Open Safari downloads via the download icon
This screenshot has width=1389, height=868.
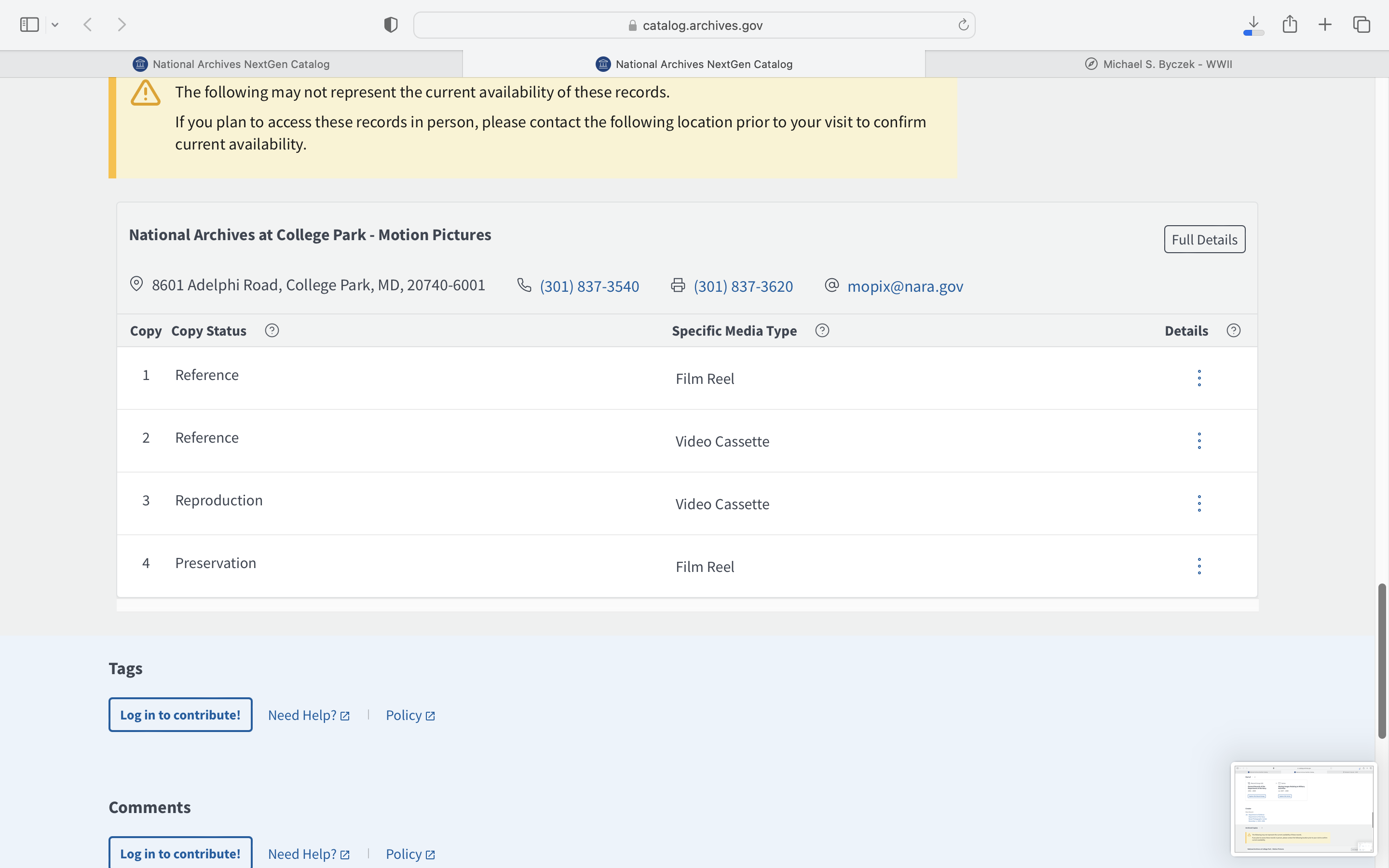pos(1253,25)
